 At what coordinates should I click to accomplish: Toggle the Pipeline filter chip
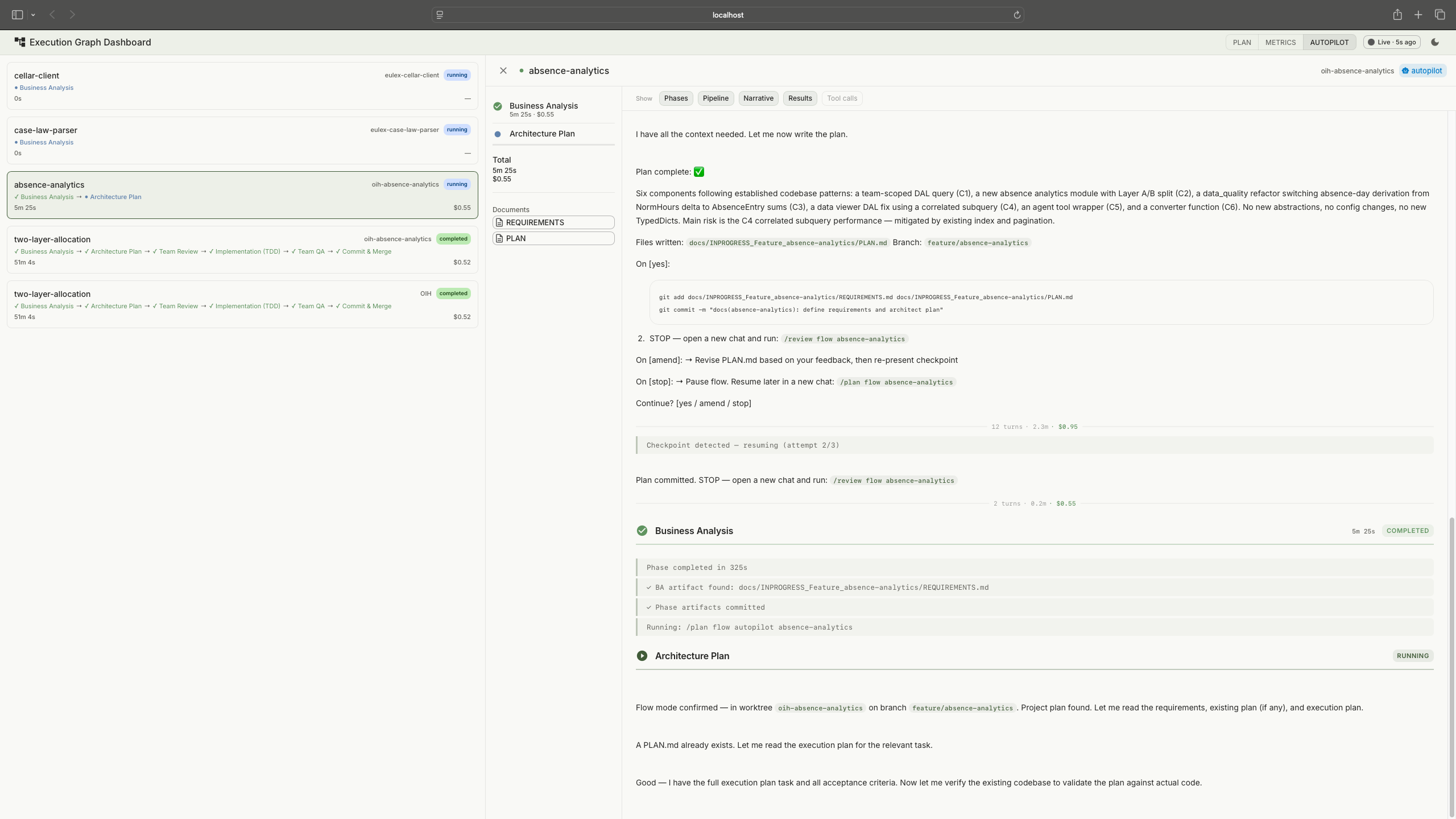point(715,98)
